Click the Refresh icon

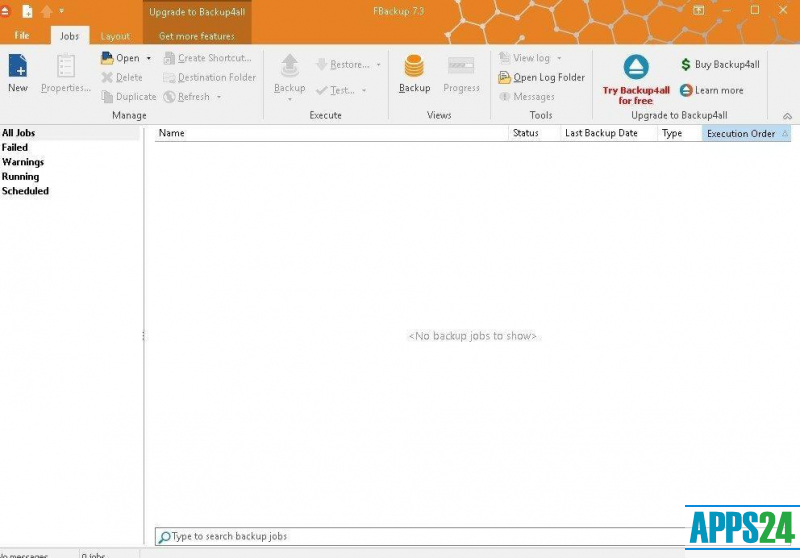tap(169, 96)
